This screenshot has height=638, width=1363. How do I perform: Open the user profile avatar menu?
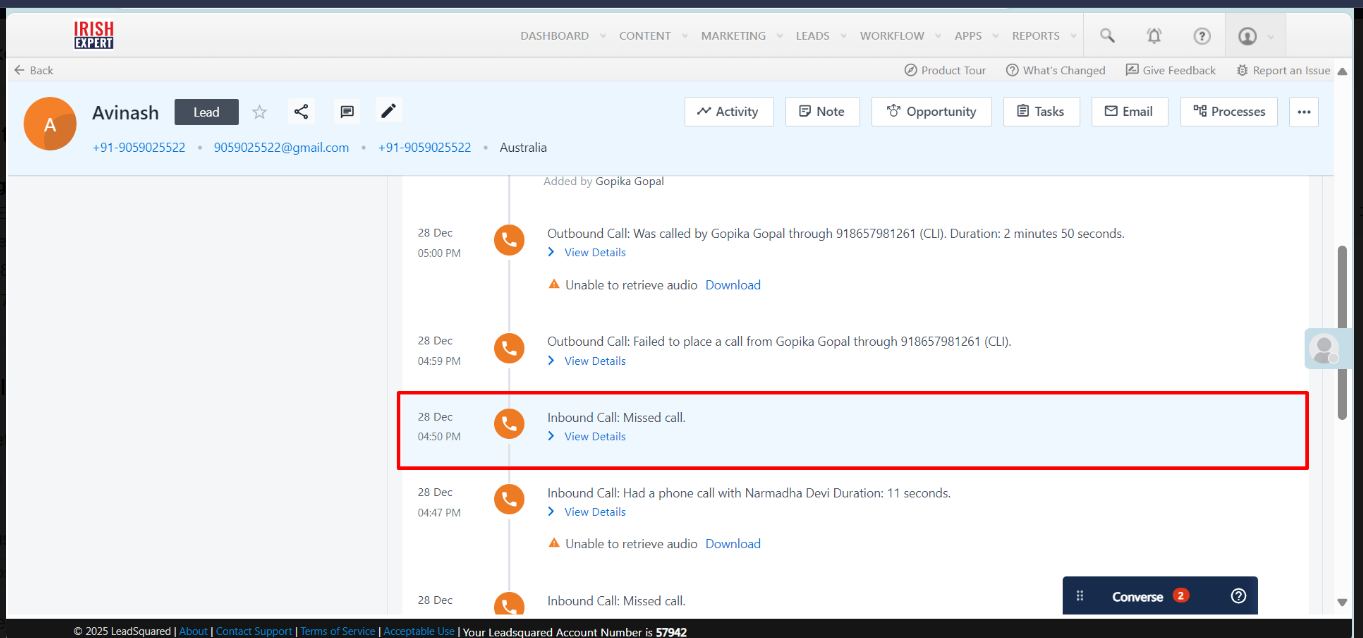pyautogui.click(x=1247, y=36)
